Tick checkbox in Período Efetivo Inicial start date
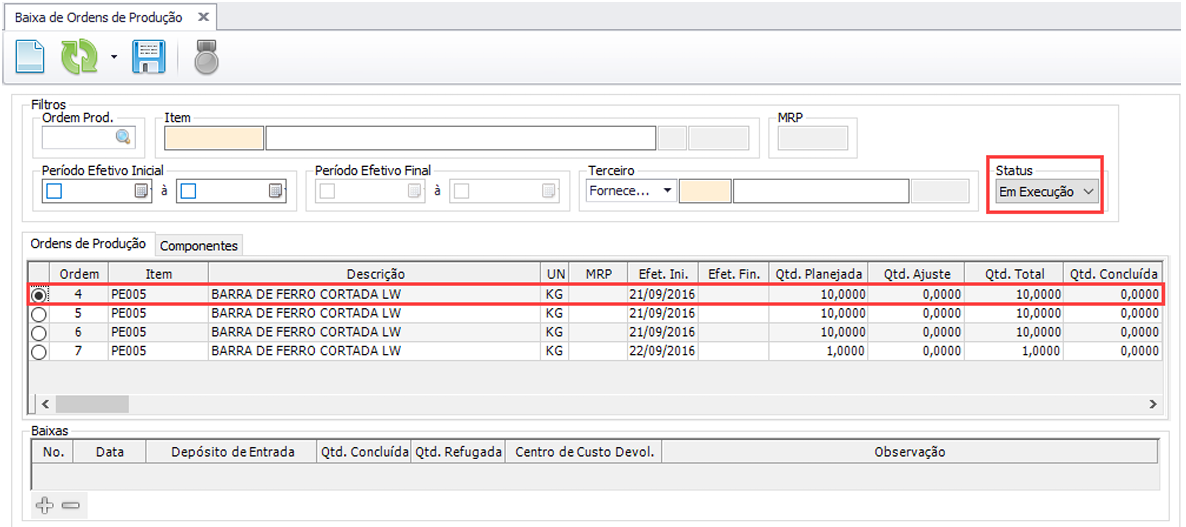The width and height of the screenshot is (1186, 527). pyautogui.click(x=54, y=192)
